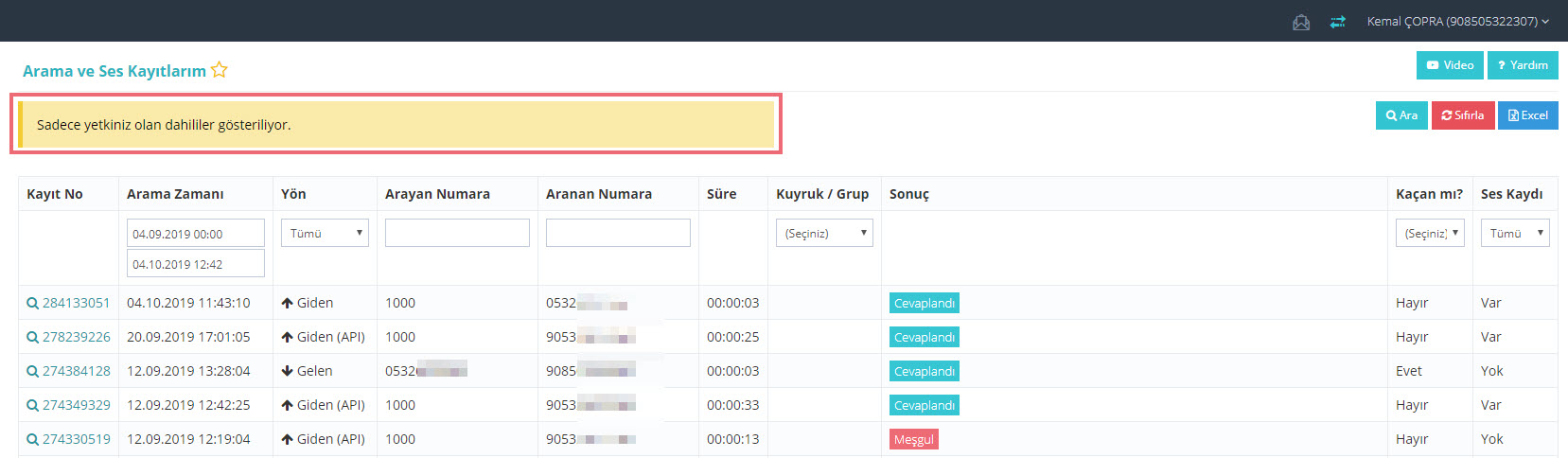Viewport: 1568px width, 458px height.
Task: Click the transfer arrows icon in header
Action: 1337,22
